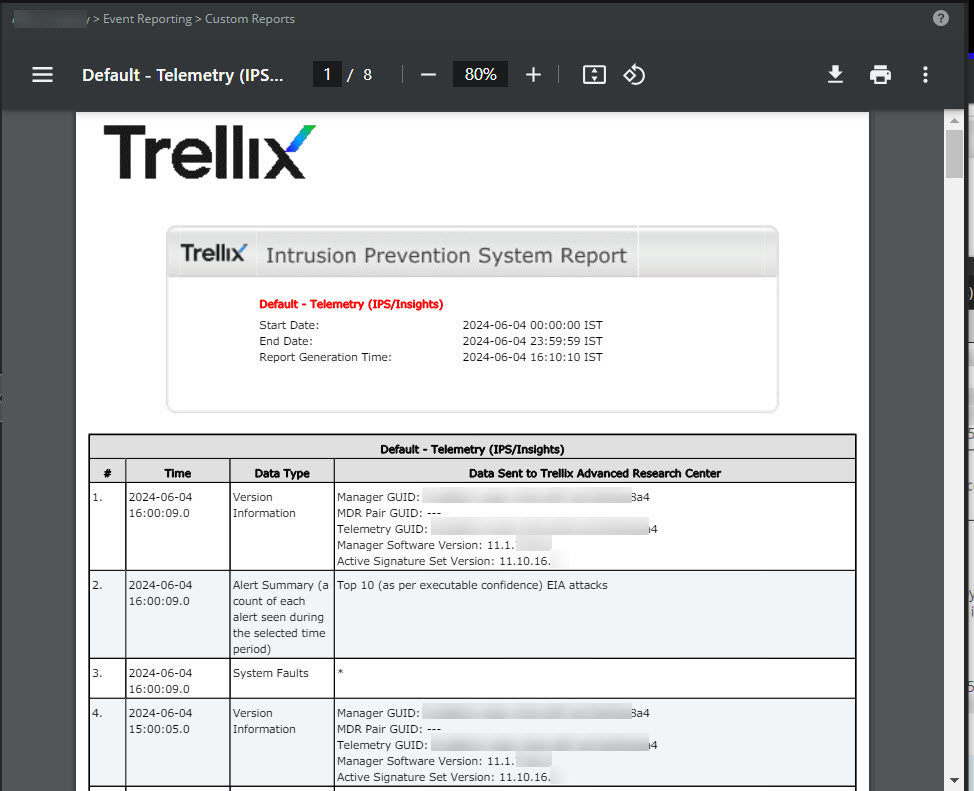This screenshot has height=791, width=974.
Task: Click the 'Time' column header
Action: 178,473
